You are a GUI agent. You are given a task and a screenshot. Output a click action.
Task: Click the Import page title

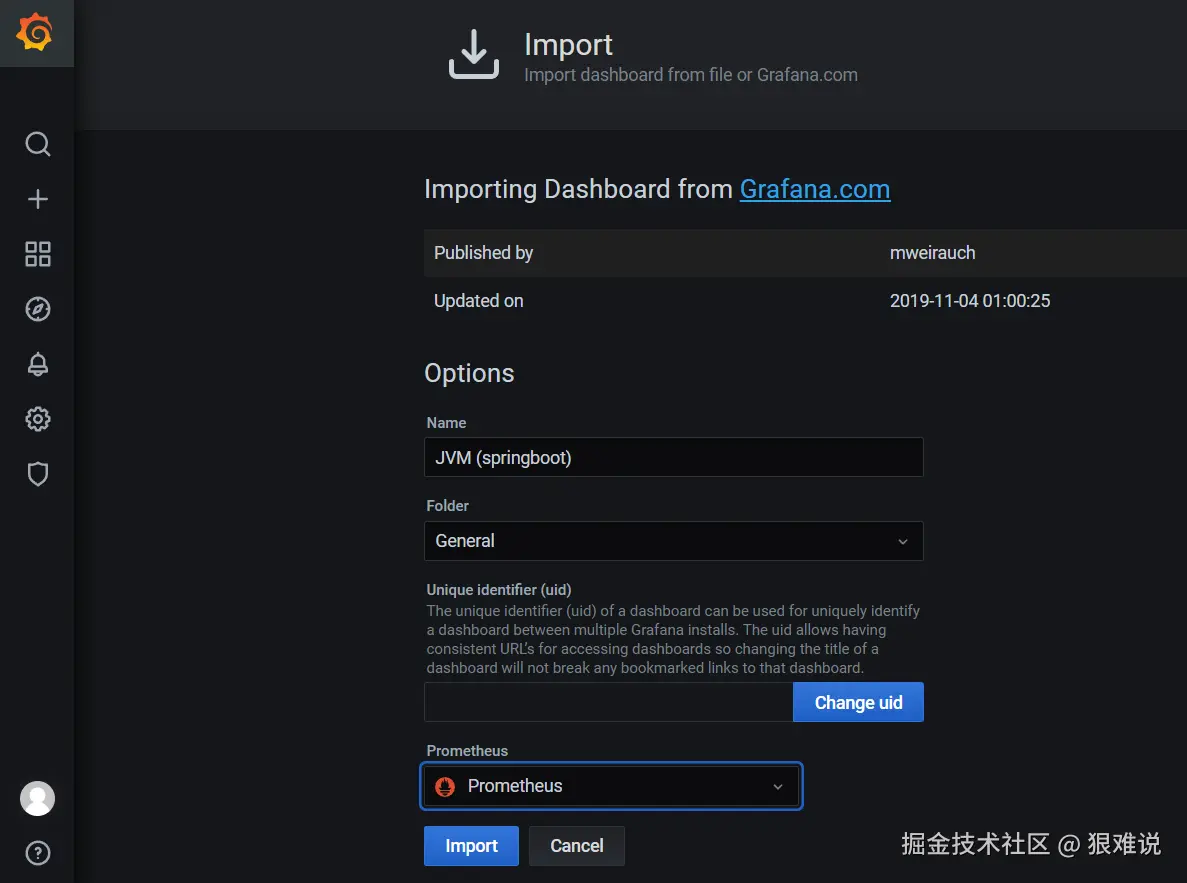569,45
